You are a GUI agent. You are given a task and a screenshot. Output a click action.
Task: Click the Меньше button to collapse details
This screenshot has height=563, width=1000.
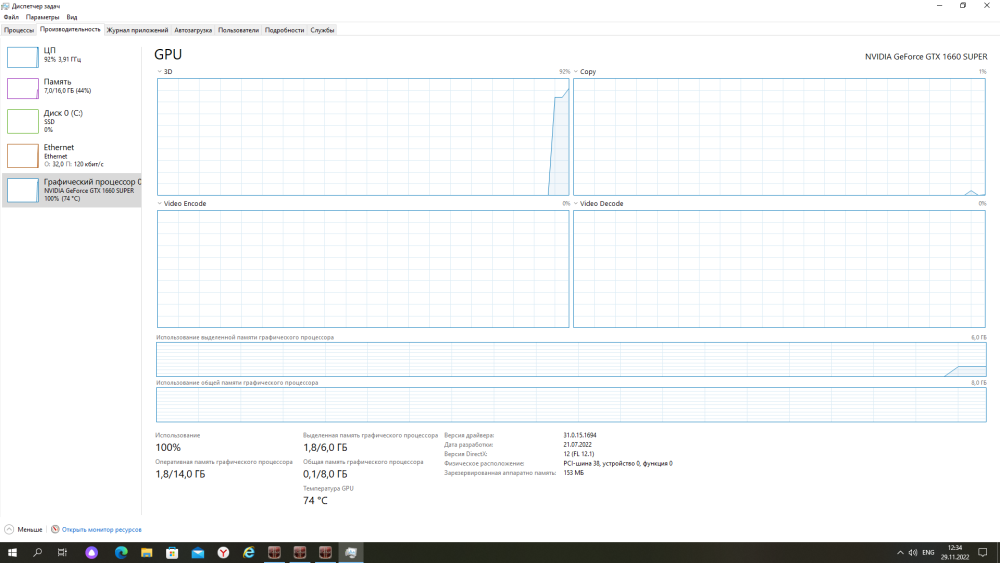click(x=24, y=529)
